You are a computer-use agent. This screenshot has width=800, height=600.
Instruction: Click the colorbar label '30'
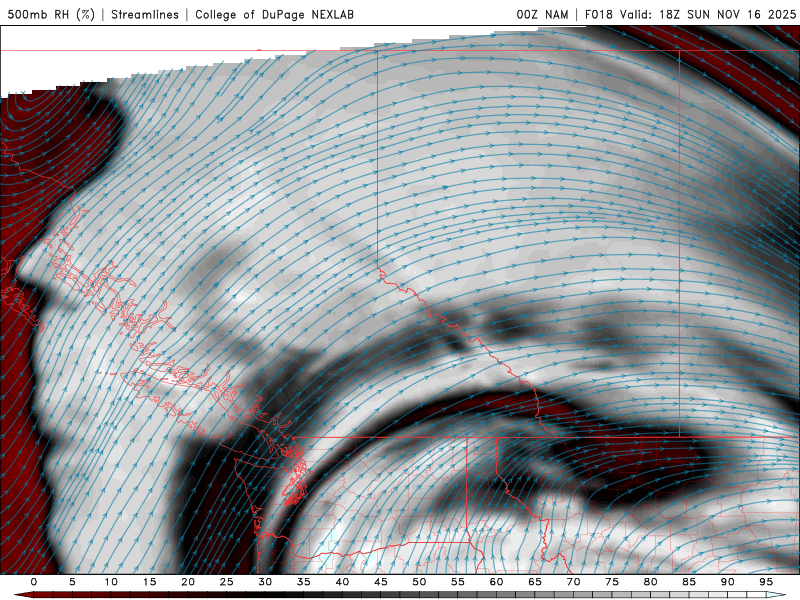point(265,582)
